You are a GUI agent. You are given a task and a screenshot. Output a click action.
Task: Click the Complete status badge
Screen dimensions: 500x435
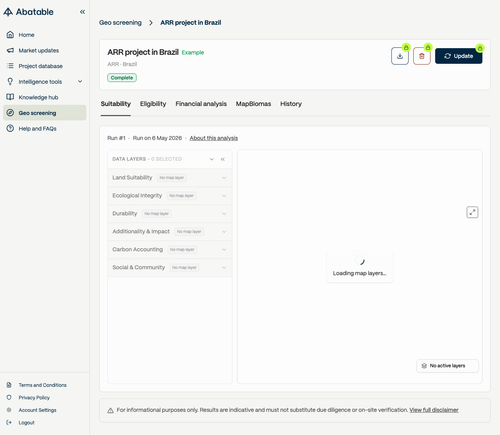coord(122,78)
